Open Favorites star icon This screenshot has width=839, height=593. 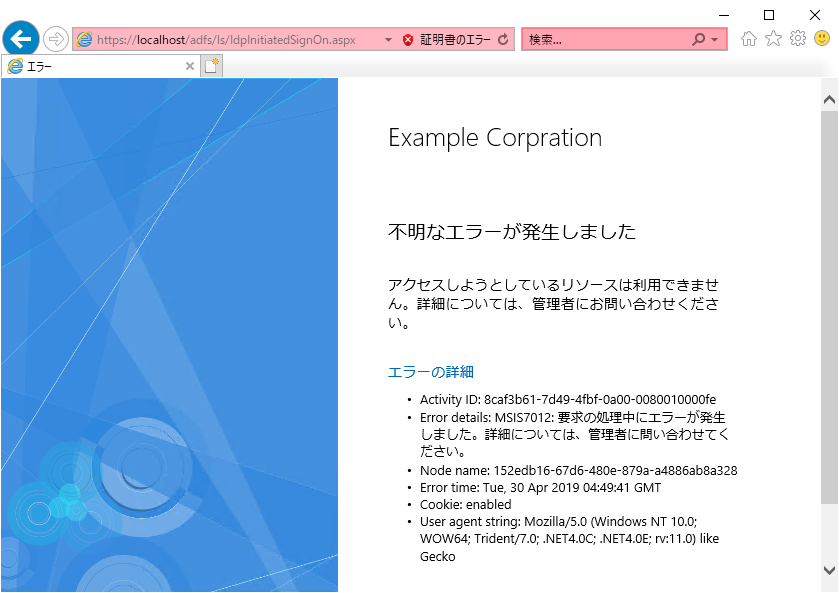[773, 39]
